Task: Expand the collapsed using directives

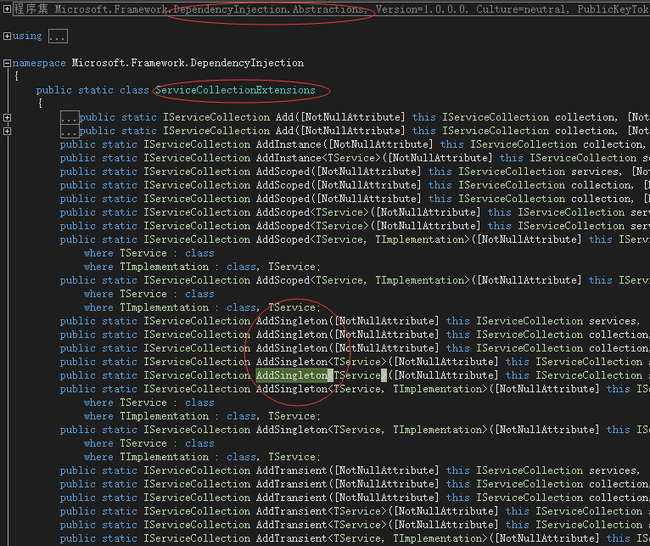Action: pos(7,36)
